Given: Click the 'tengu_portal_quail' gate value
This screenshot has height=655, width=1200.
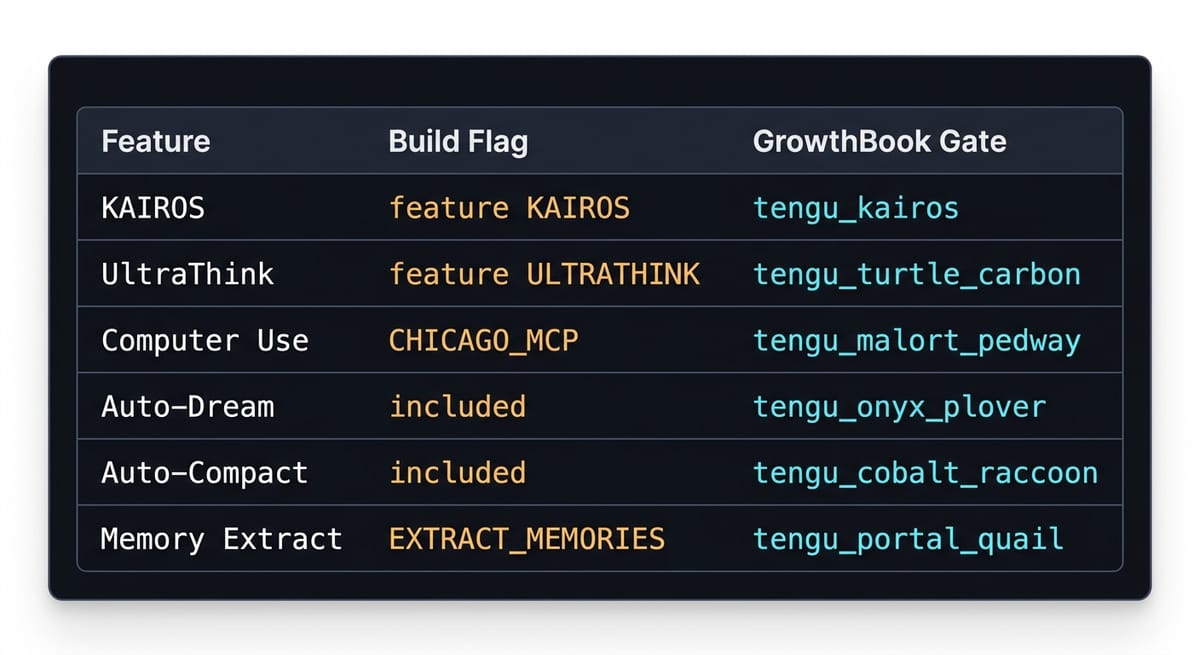Looking at the screenshot, I should point(908,541).
